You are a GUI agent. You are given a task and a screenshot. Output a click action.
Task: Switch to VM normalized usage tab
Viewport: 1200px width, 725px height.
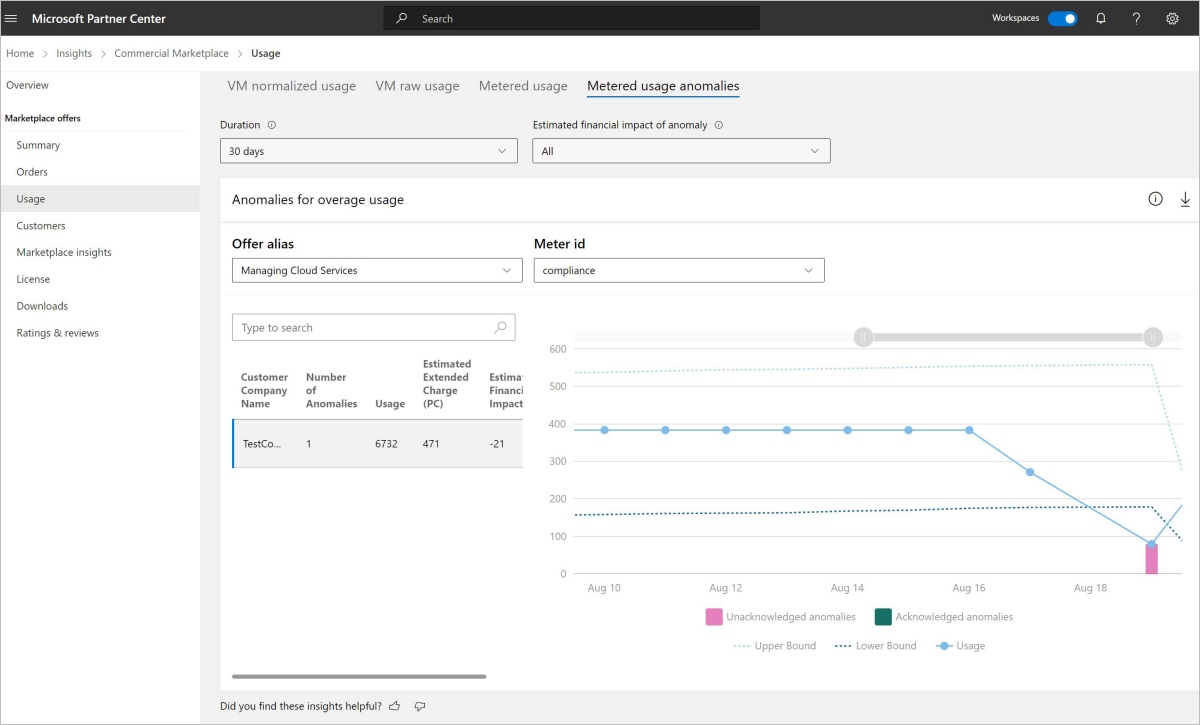[291, 86]
